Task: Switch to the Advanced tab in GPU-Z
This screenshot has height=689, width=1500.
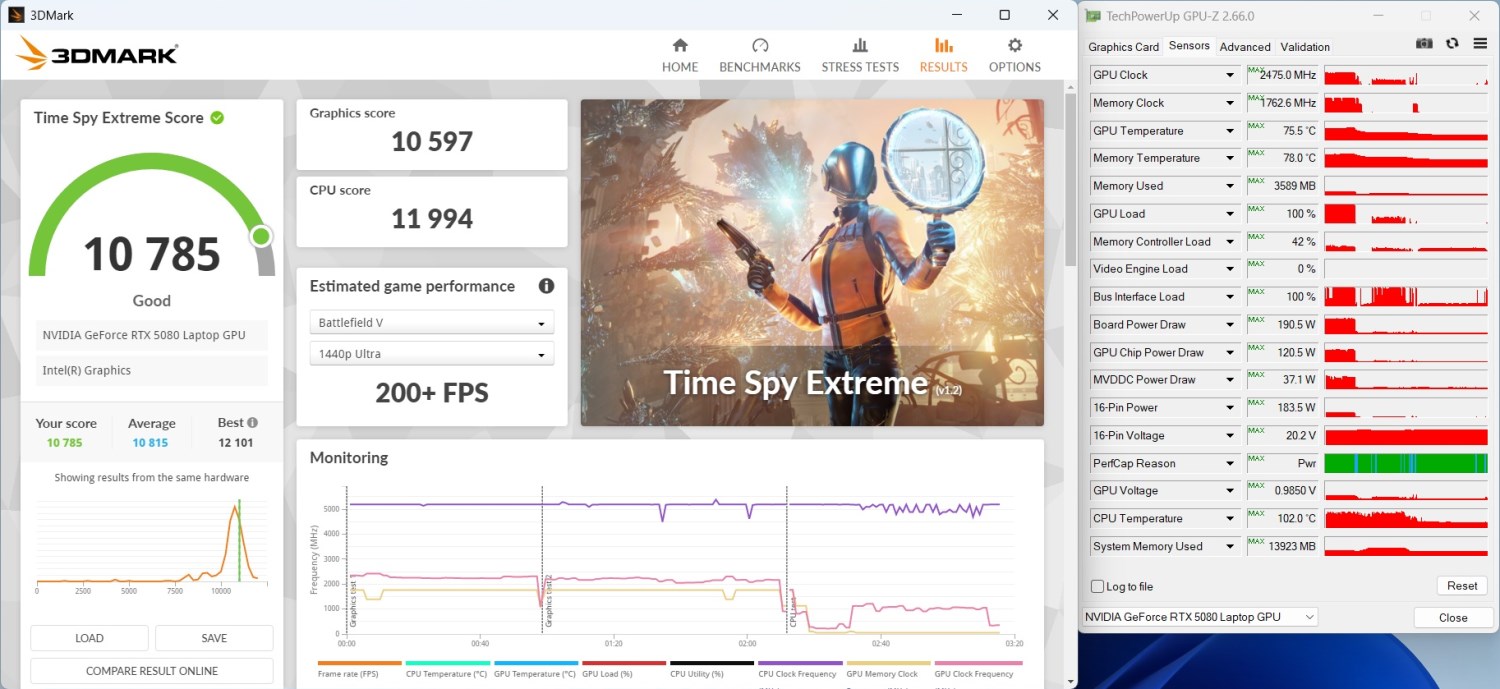Action: pos(1244,47)
